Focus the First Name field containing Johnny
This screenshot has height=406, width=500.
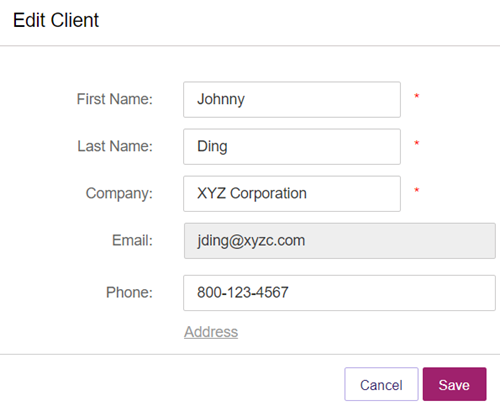292,100
